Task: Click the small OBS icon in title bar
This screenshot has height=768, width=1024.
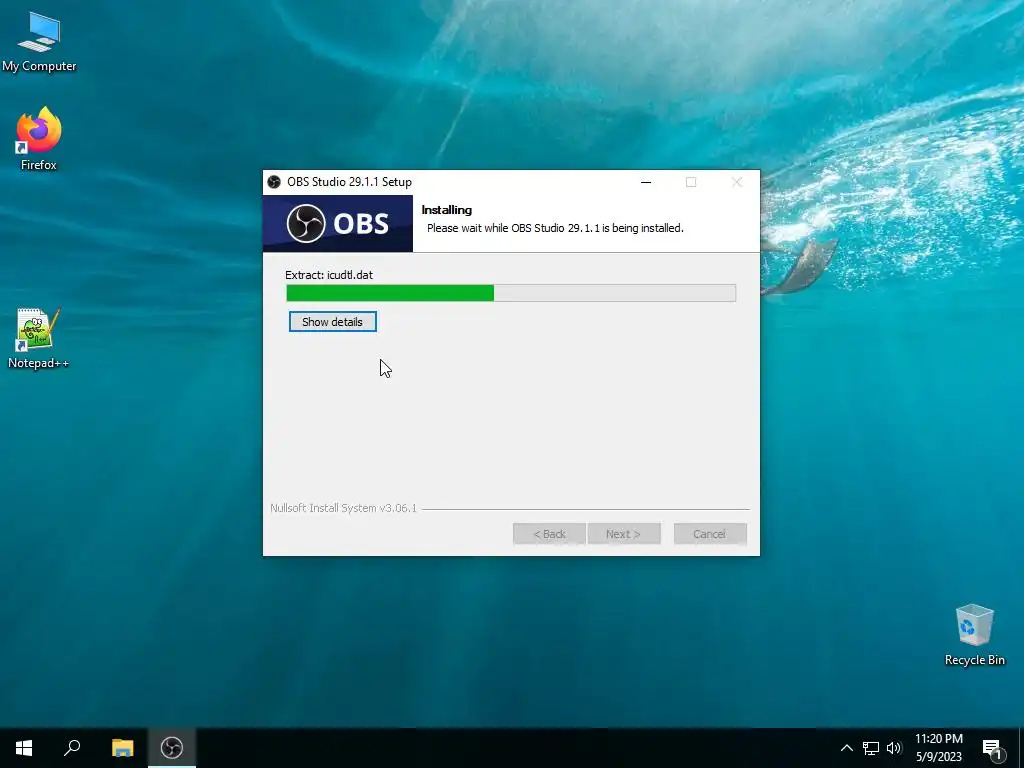Action: (274, 182)
